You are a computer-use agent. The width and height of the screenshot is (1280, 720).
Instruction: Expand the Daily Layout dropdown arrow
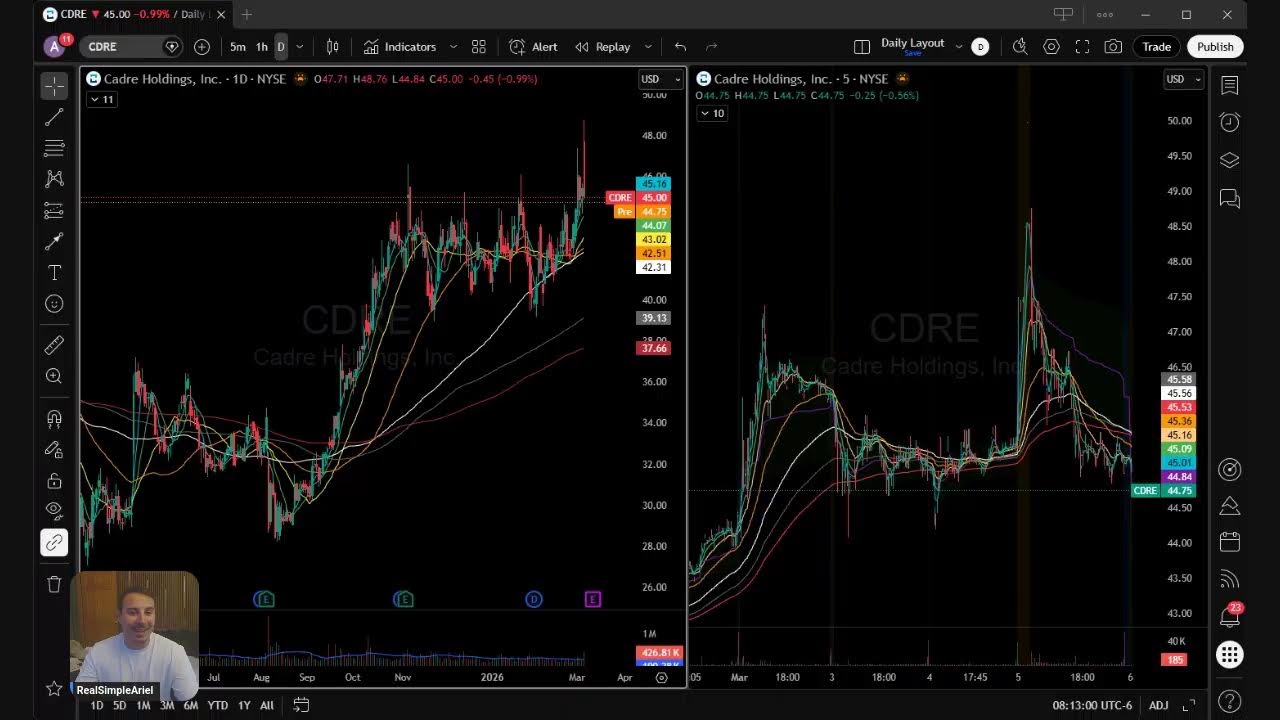[959, 47]
